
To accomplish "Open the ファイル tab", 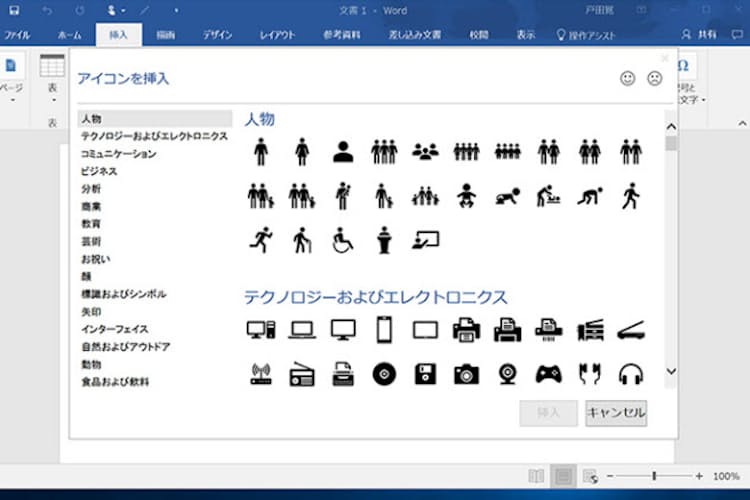I will point(17,35).
